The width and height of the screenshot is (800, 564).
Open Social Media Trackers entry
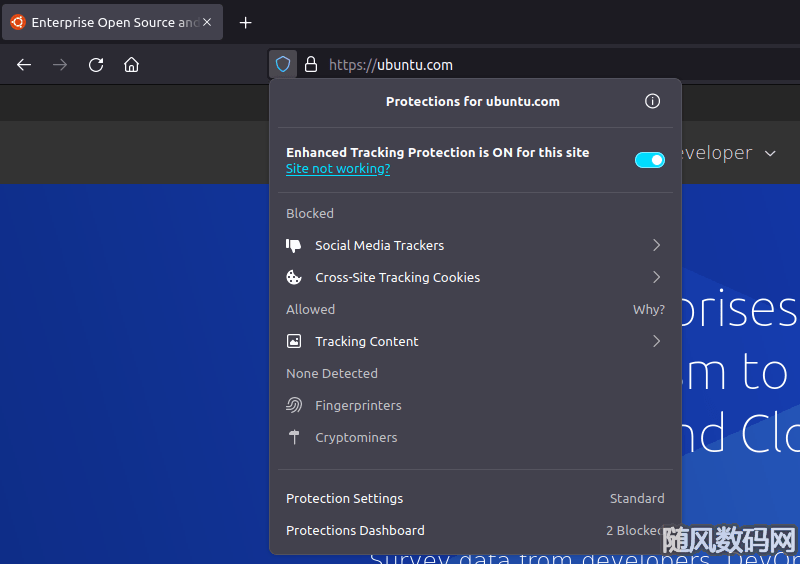pos(476,246)
